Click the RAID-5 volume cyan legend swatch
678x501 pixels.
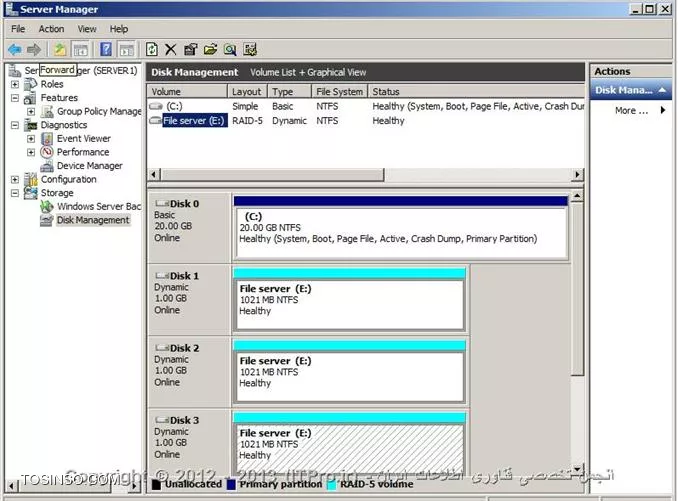pos(332,485)
